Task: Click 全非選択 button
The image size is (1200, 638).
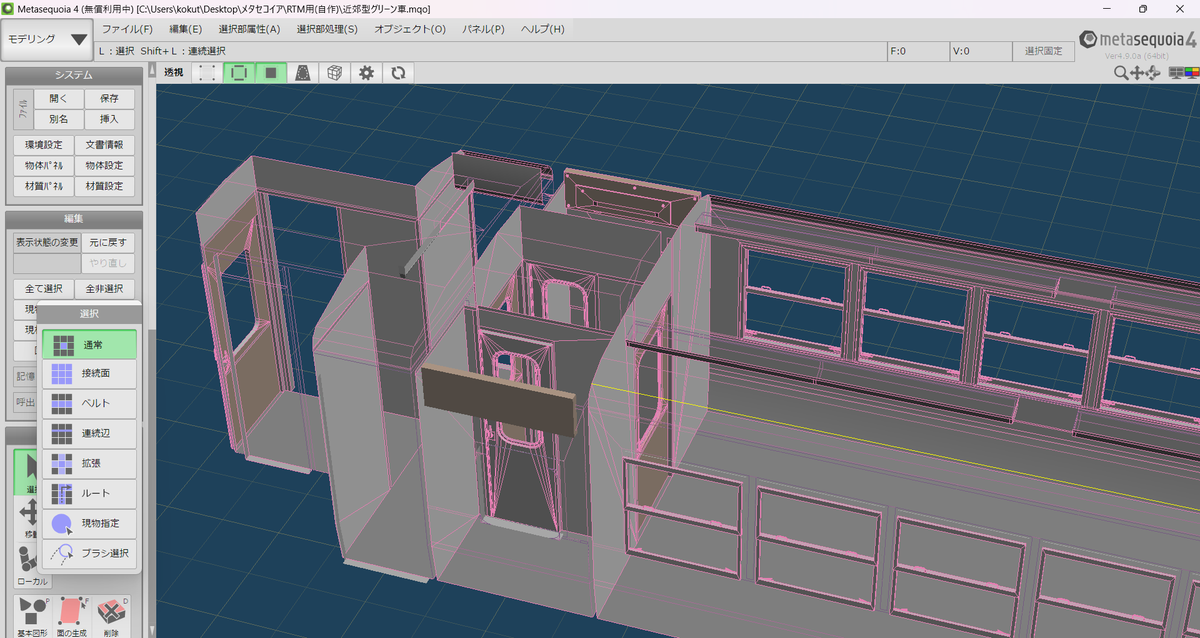Action: tap(104, 289)
